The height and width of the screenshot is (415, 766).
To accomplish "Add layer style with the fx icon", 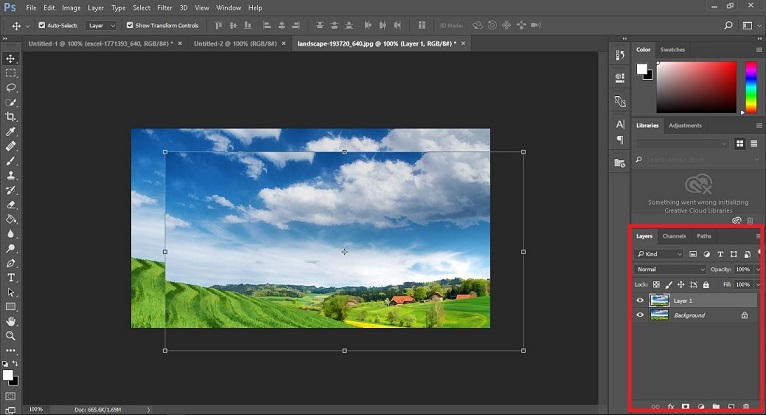I will 671,406.
